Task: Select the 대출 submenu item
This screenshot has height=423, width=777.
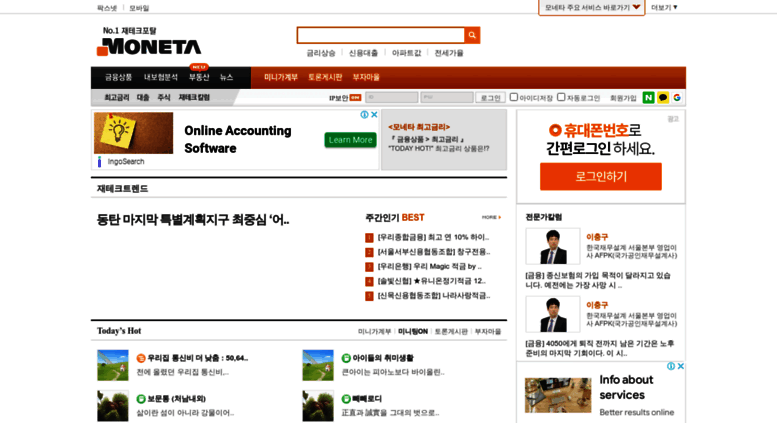Action: 143,98
